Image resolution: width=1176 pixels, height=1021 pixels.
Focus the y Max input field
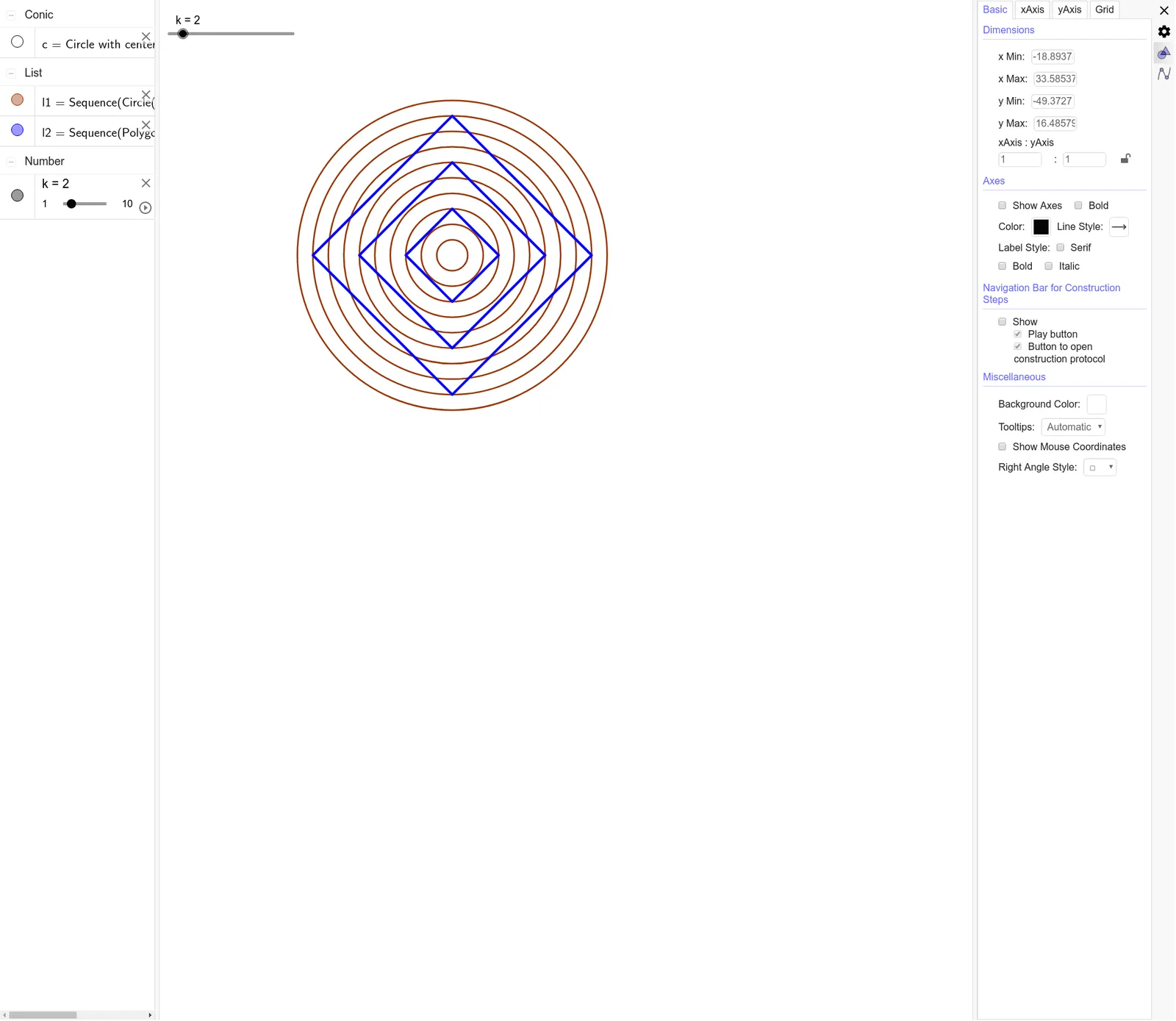1055,123
